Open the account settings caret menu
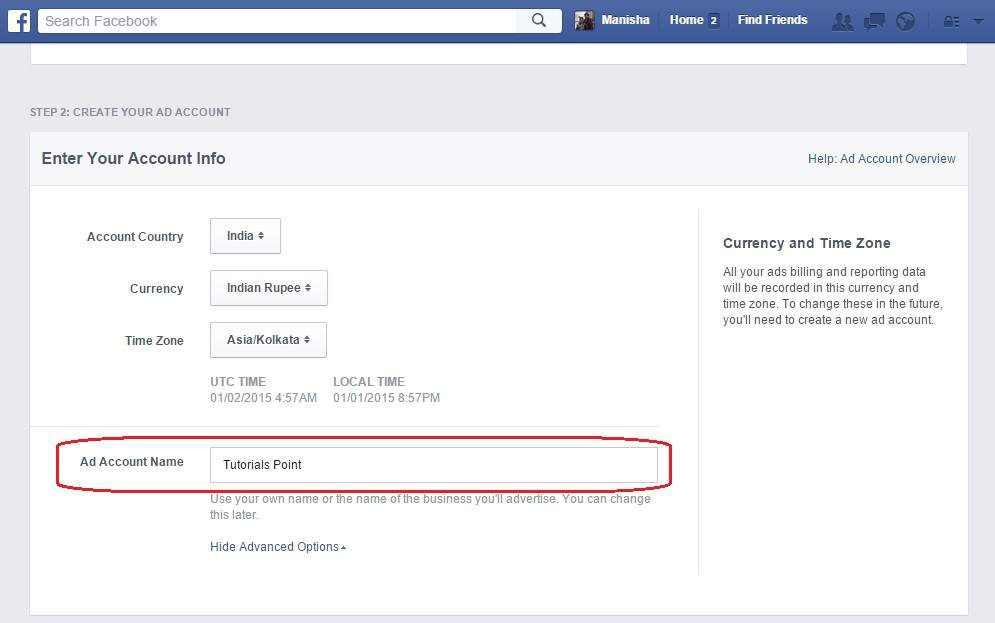Screen dimensions: 995x623 (975, 19)
